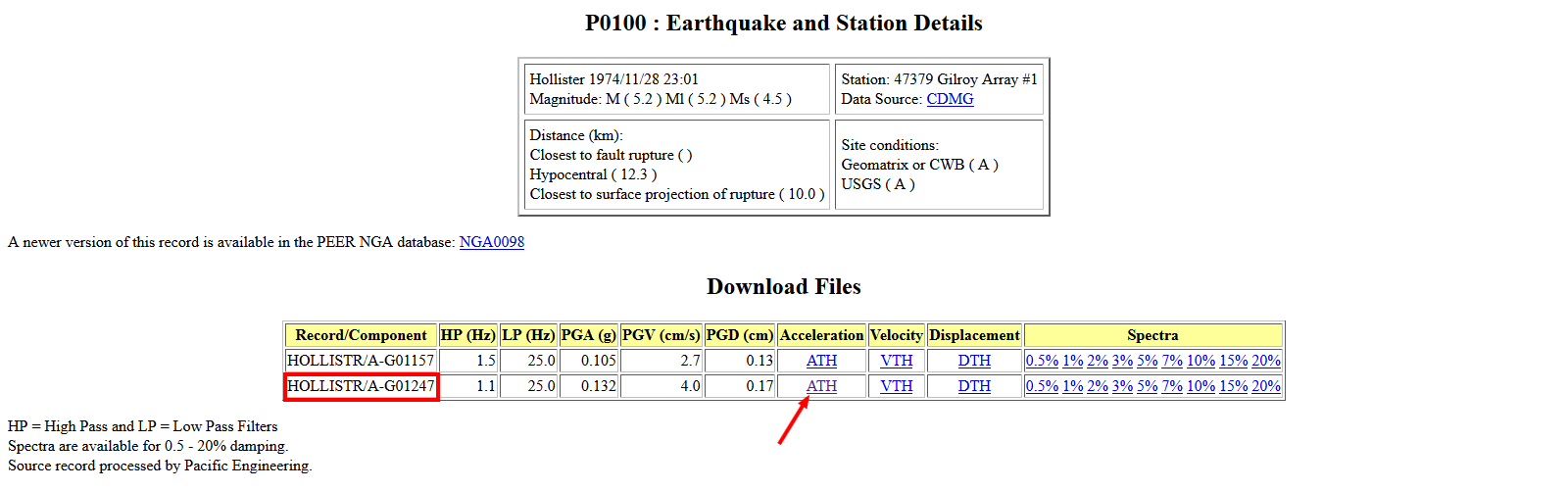The image size is (1568, 491).
Task: Click 3% spectra link for HOLLISTR/A-G01157
Action: (x=1122, y=361)
